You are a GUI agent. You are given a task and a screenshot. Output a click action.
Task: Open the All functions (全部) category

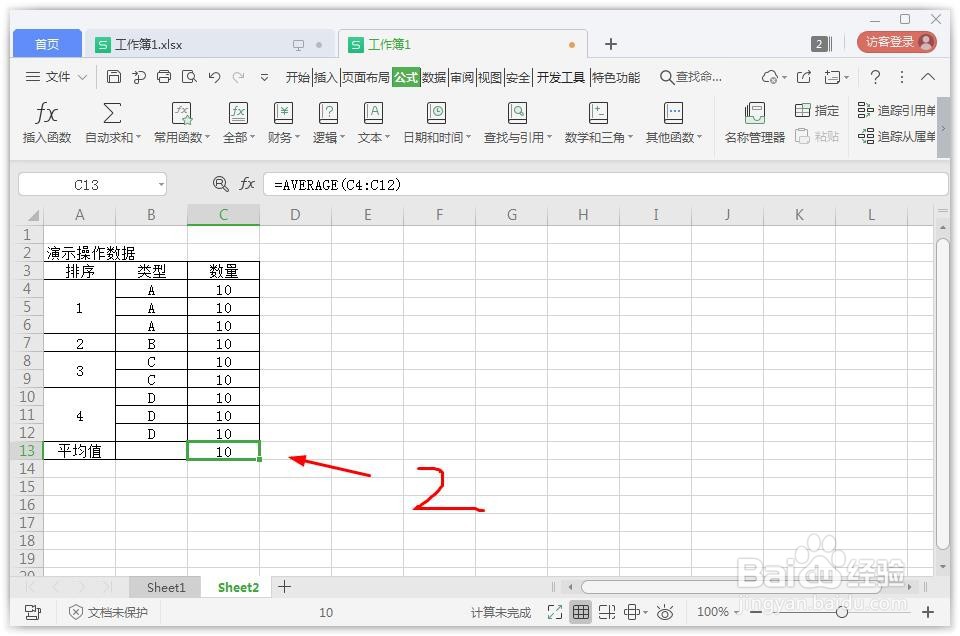238,122
